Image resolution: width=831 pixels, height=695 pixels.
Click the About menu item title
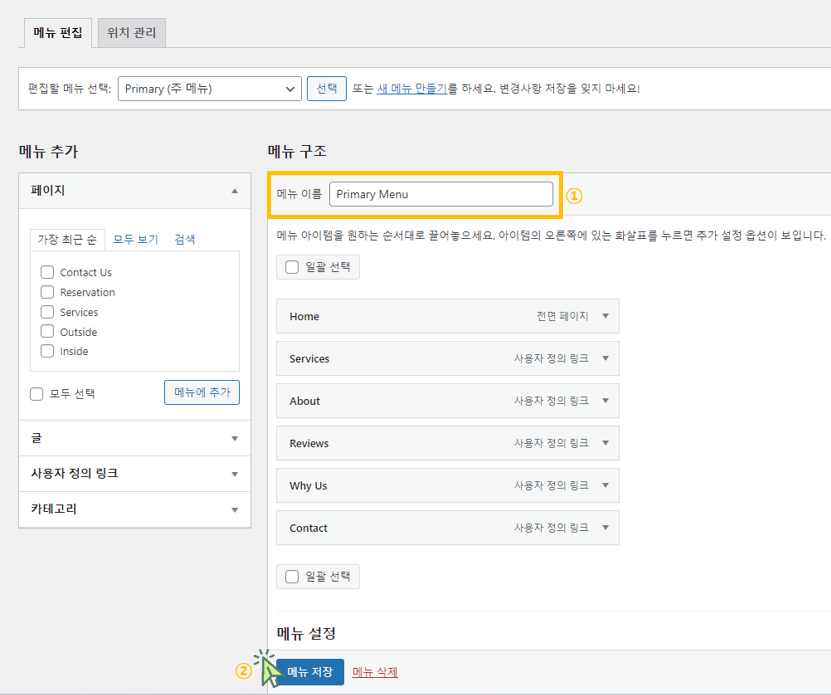click(305, 401)
